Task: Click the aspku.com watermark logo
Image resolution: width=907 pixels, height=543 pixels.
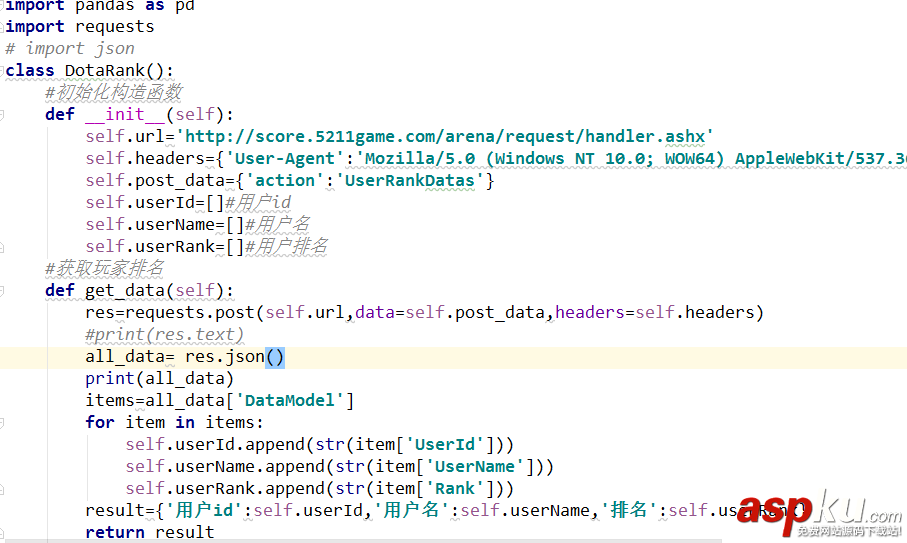Action: coord(819,513)
